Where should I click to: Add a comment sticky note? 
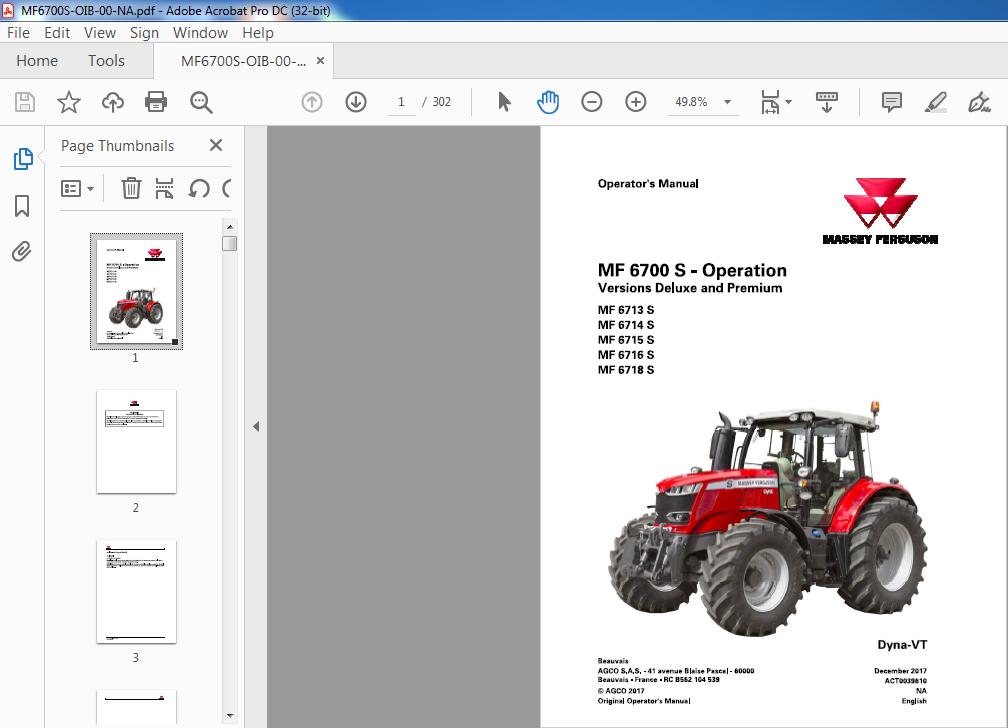891,102
